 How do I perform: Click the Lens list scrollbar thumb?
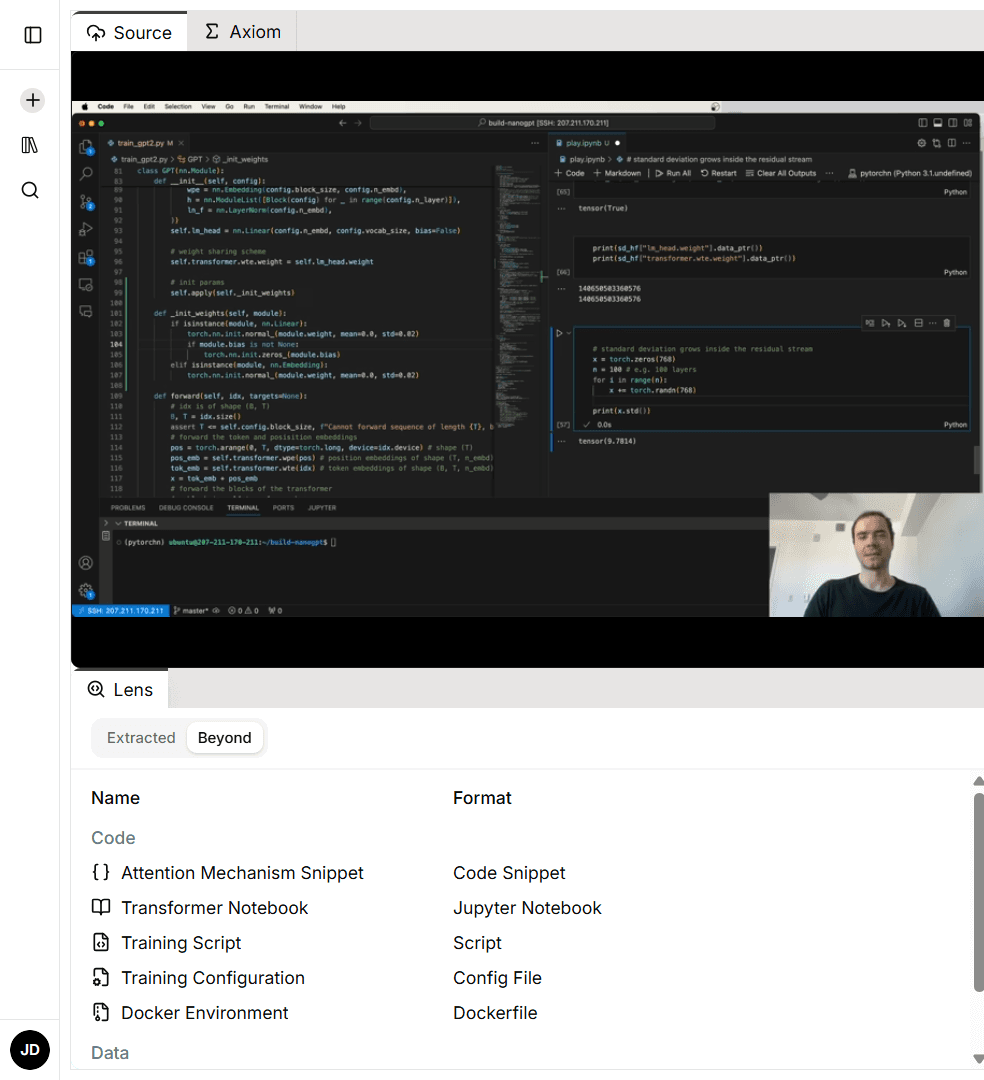click(978, 893)
